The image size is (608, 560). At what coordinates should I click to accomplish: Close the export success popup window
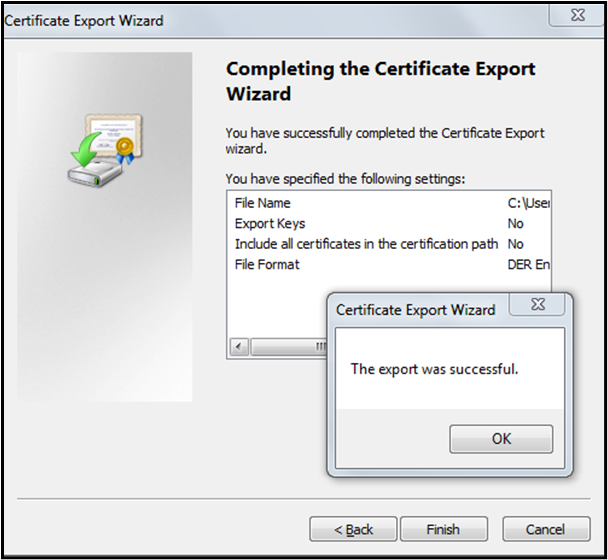tap(538, 305)
